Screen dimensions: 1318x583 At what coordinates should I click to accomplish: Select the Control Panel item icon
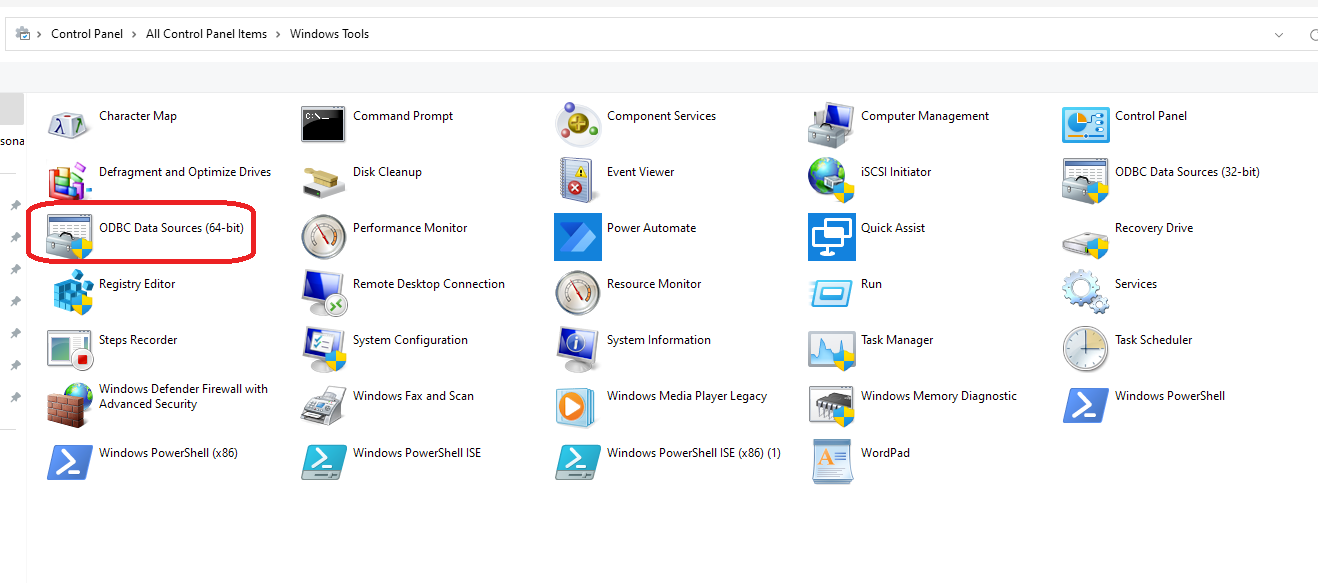click(x=1086, y=125)
